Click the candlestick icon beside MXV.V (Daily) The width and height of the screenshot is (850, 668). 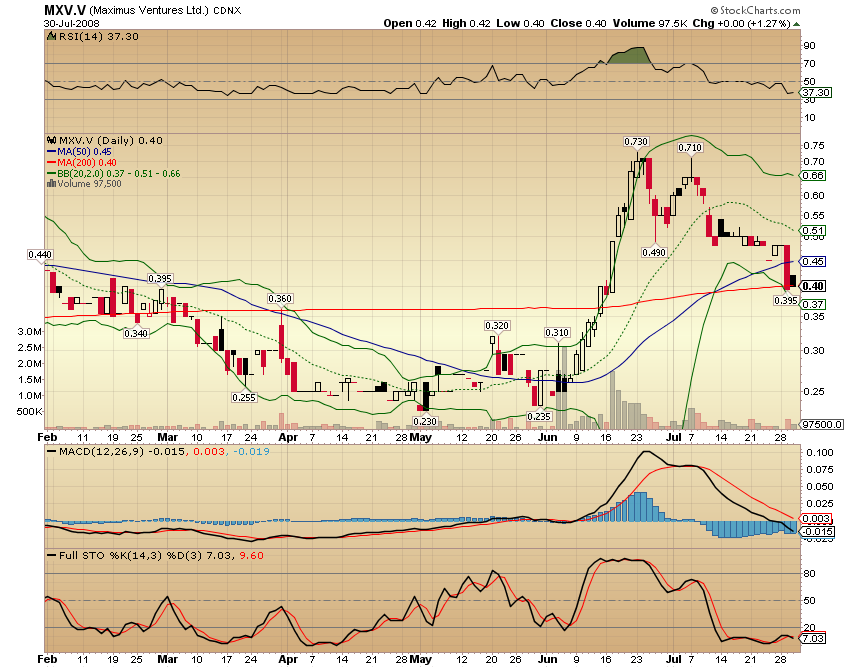(52, 140)
